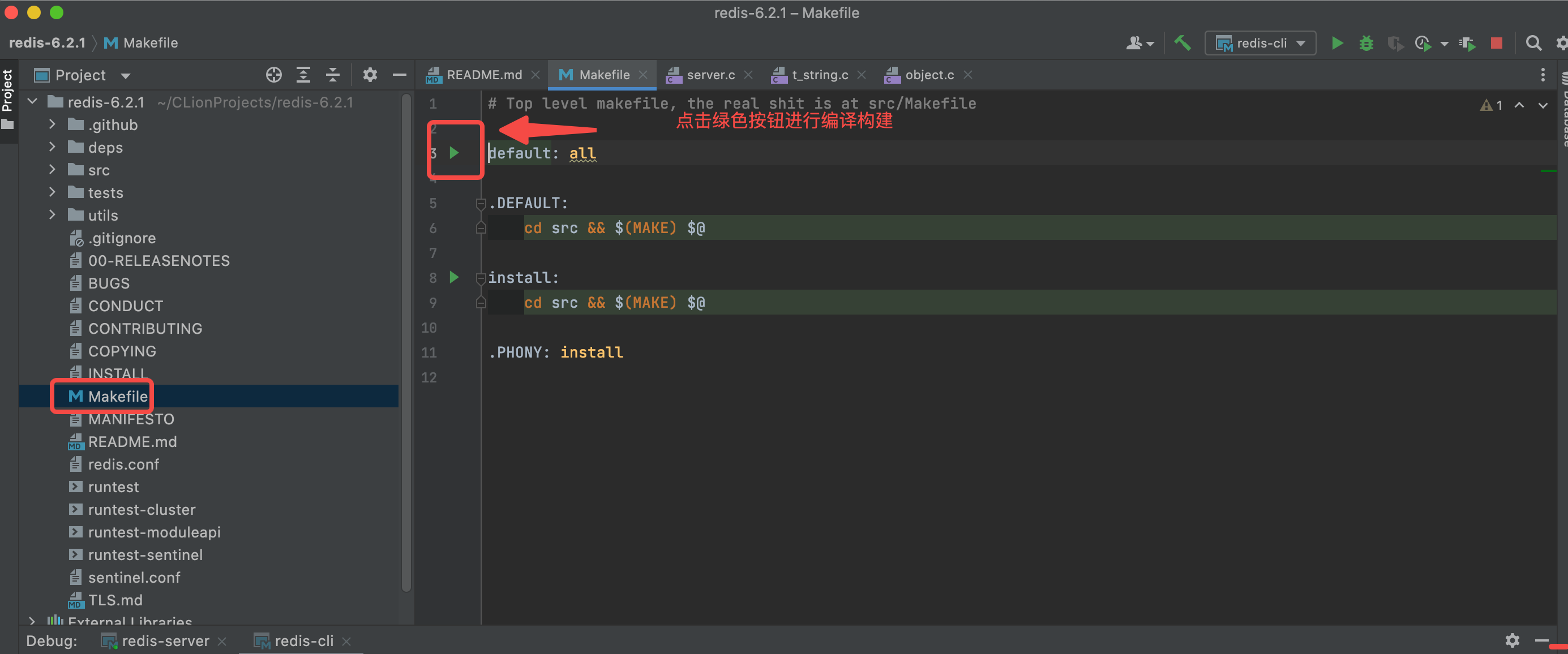Click the red Stop button
1568x654 pixels.
[1496, 43]
